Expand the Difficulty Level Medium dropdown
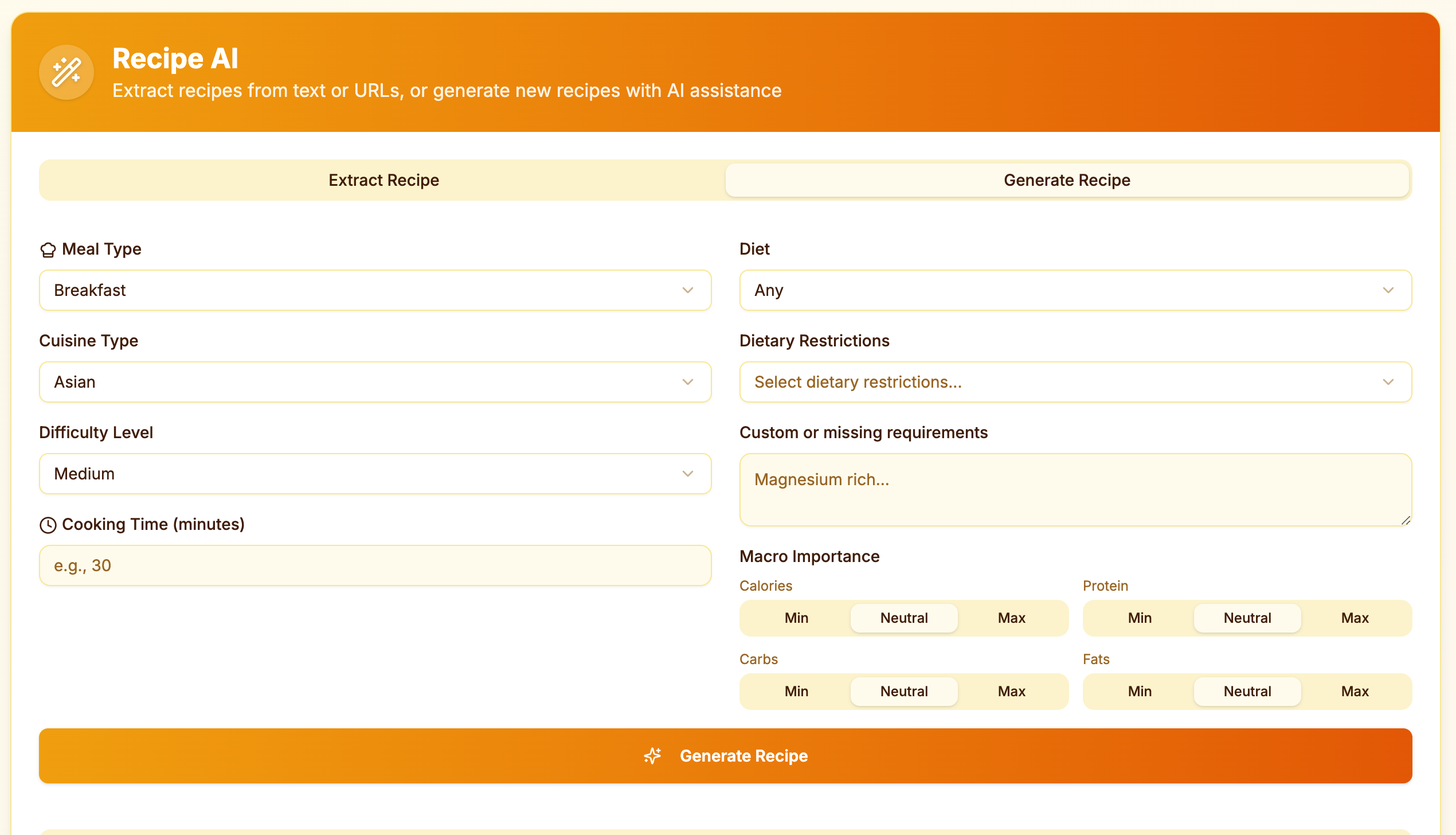The width and height of the screenshot is (1456, 835). (375, 474)
